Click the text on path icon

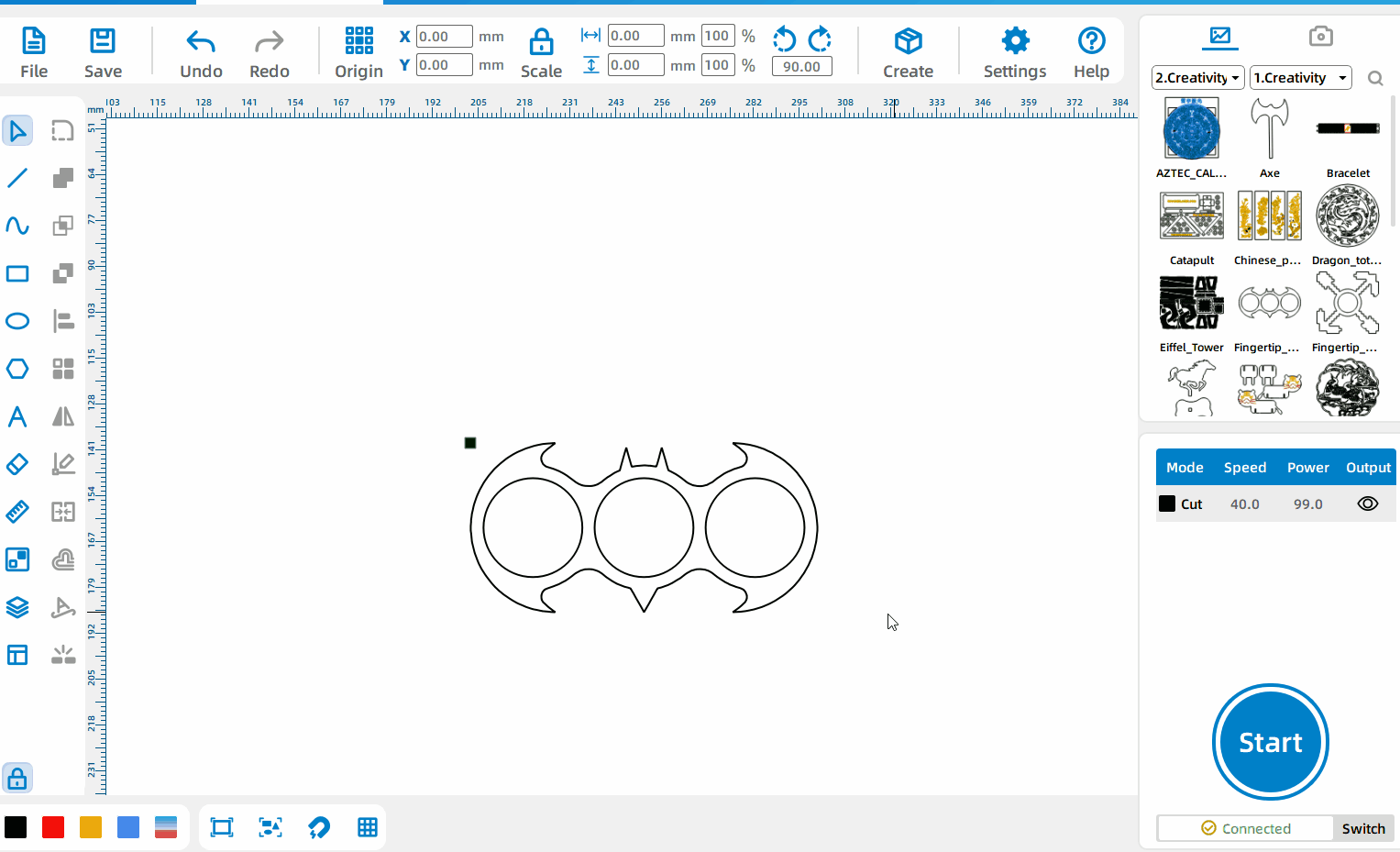tap(62, 607)
